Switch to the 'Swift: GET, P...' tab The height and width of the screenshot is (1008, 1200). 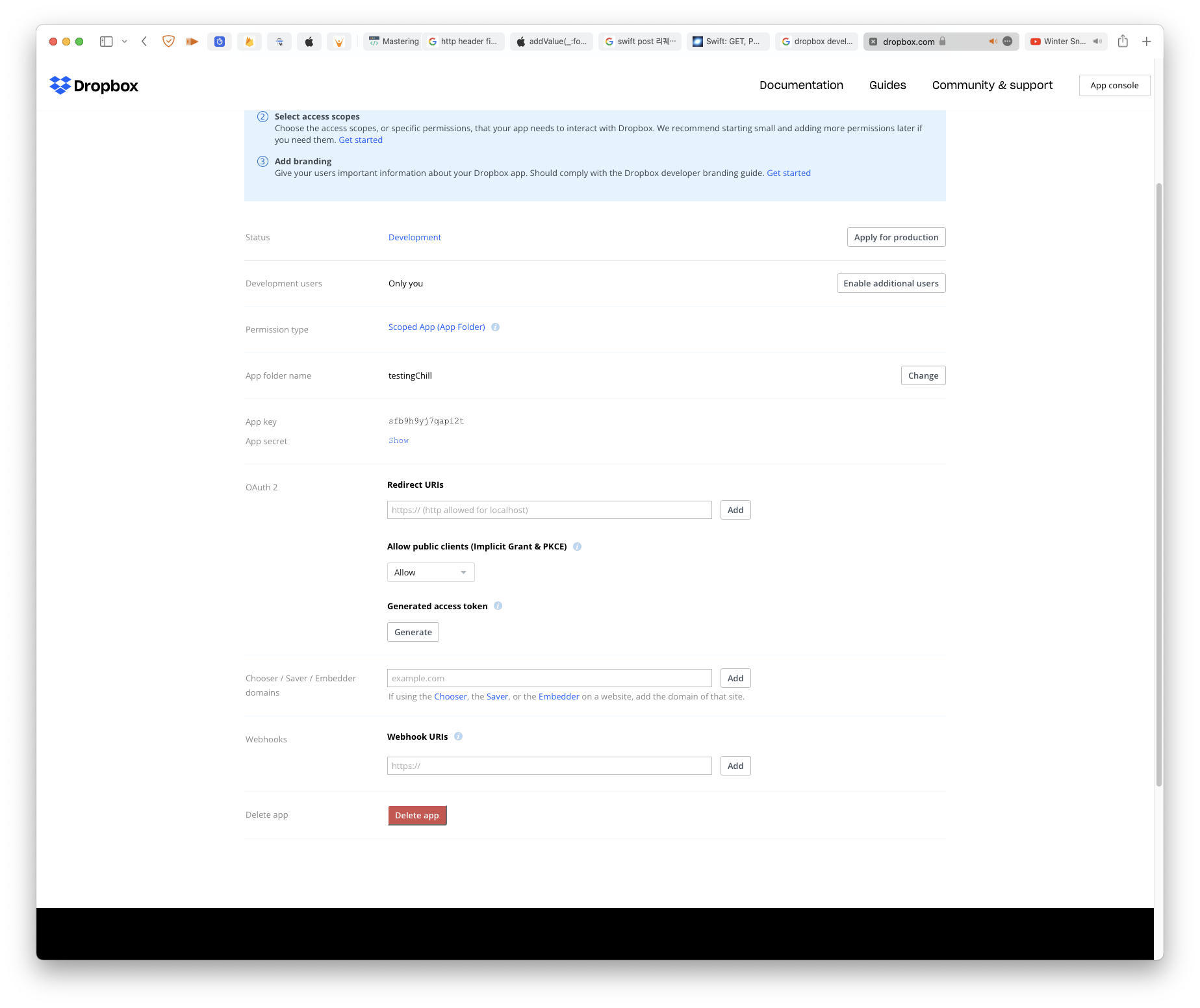click(728, 42)
